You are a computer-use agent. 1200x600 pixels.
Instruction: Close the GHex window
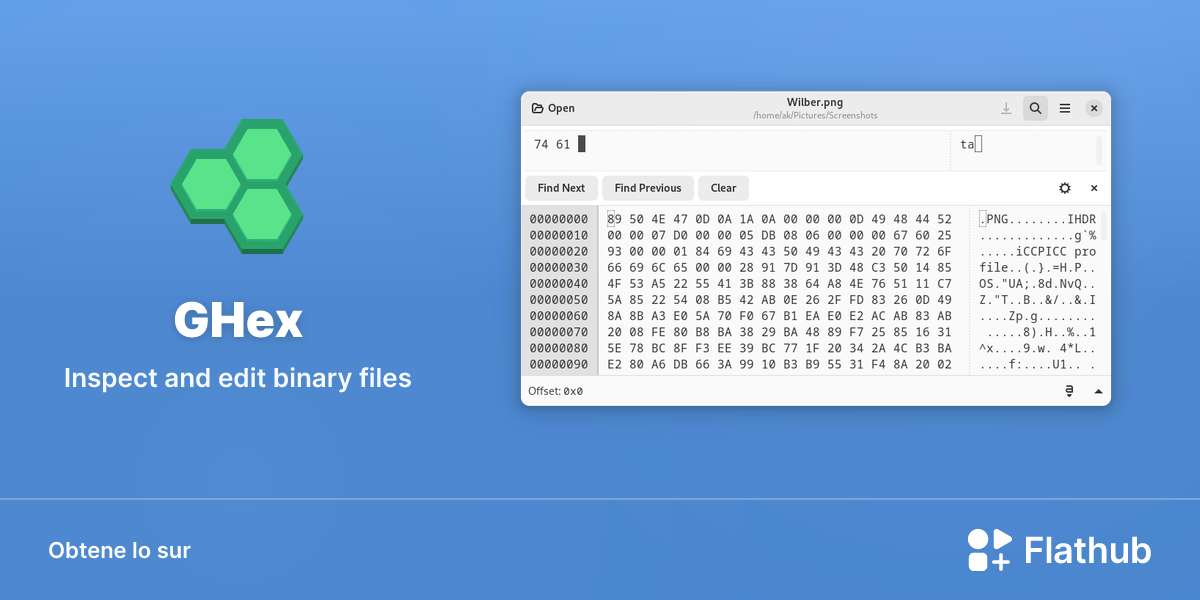(x=1094, y=108)
